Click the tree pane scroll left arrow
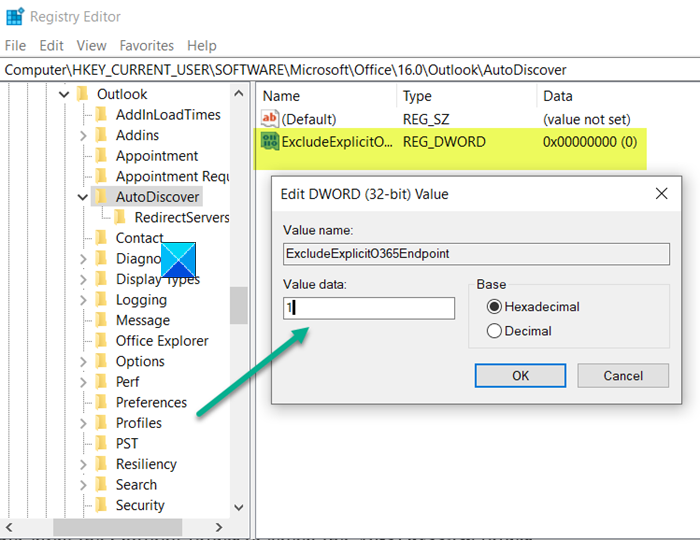 tap(8, 527)
